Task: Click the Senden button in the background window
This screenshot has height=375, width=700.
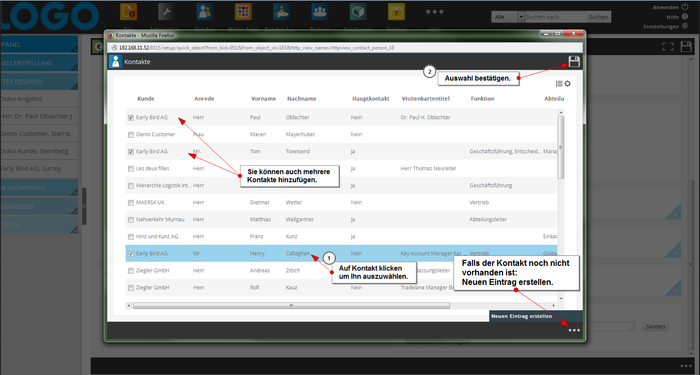Action: [655, 326]
